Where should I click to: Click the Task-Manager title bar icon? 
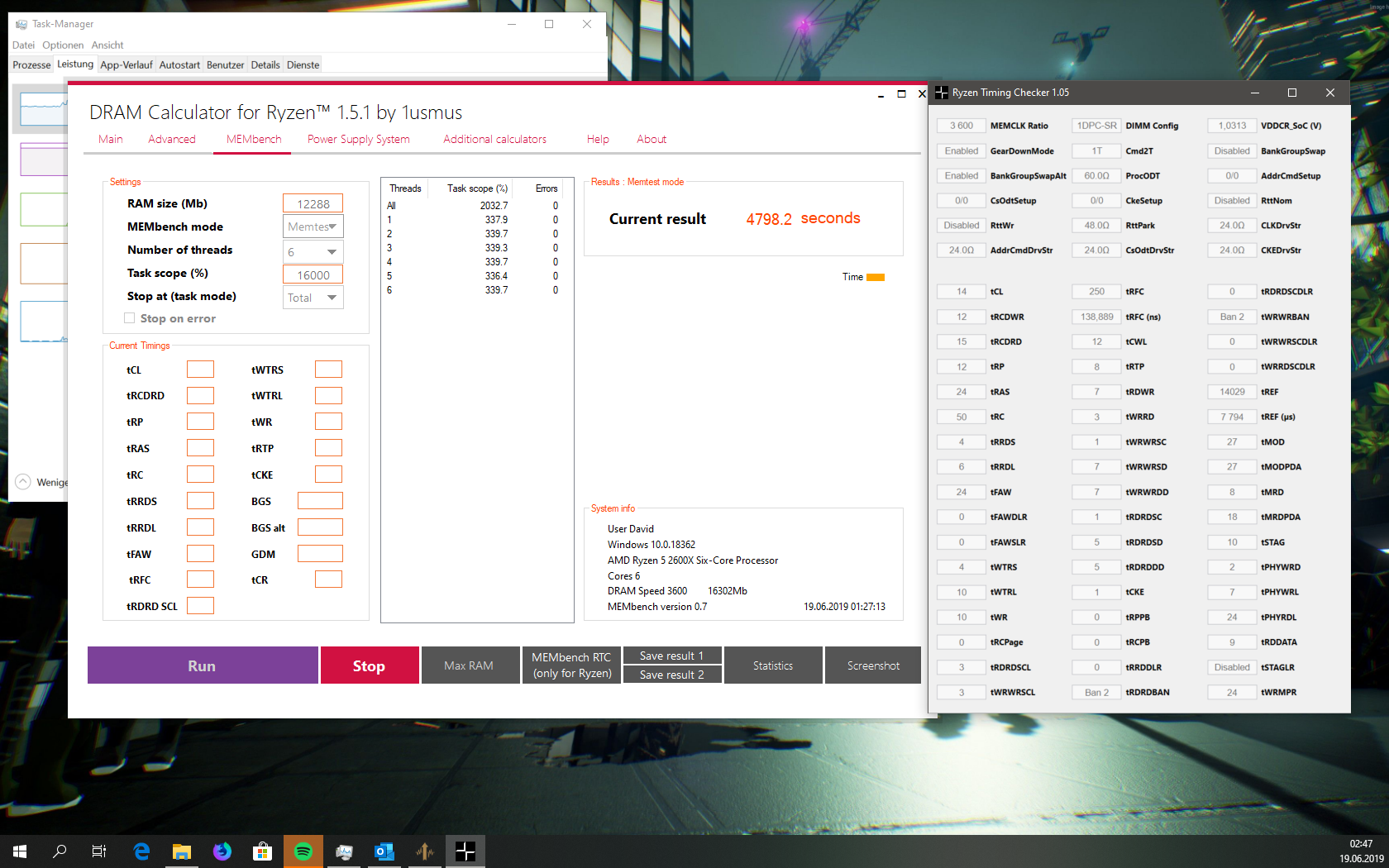tap(21, 24)
